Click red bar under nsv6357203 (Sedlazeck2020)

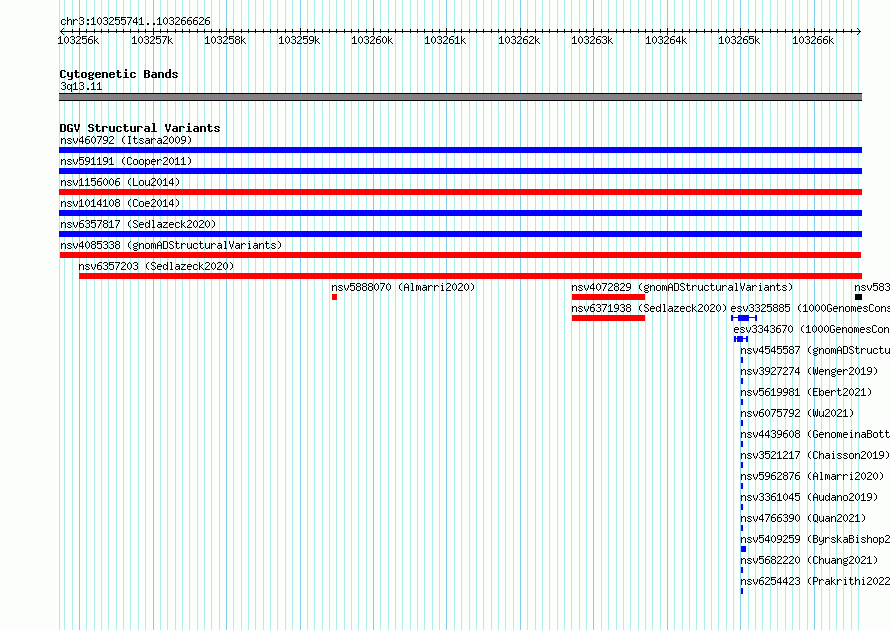pyautogui.click(x=470, y=276)
